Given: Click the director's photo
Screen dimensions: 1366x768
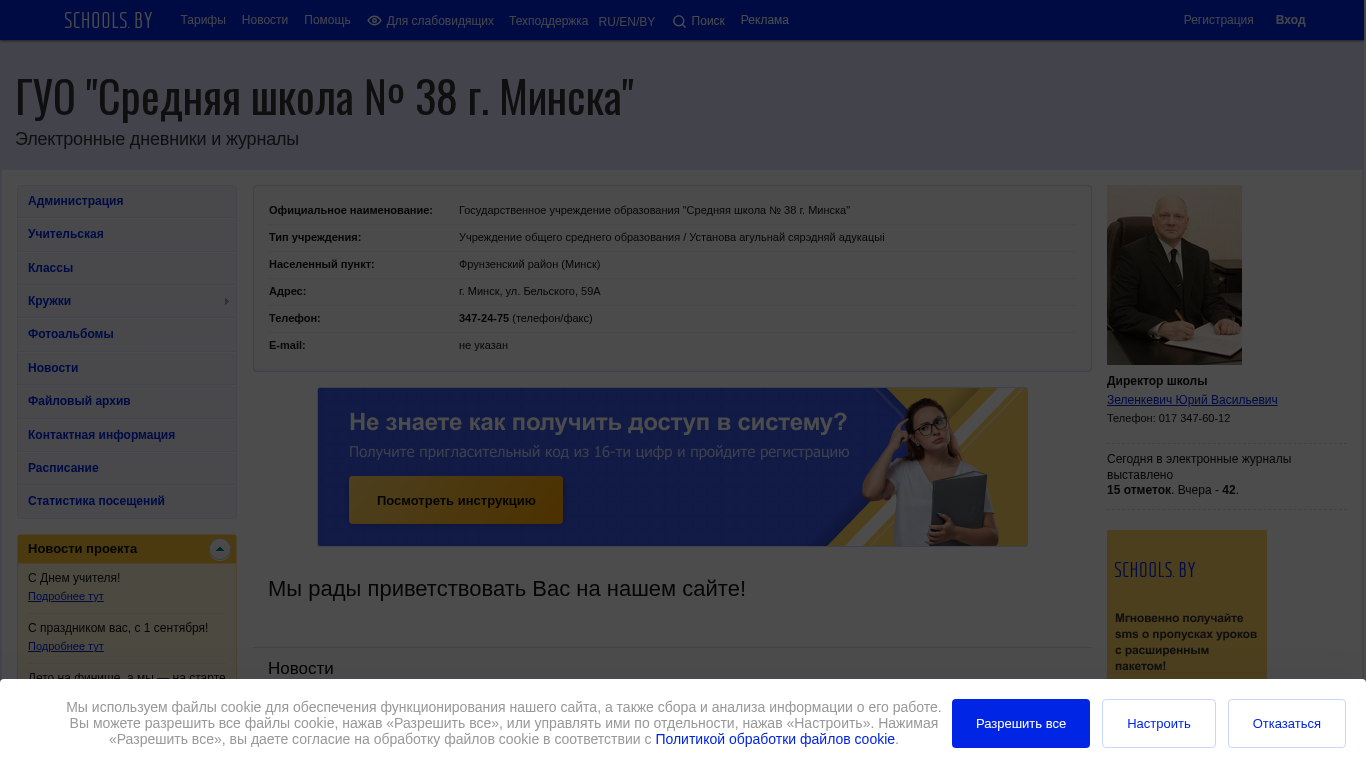Looking at the screenshot, I should (1174, 275).
